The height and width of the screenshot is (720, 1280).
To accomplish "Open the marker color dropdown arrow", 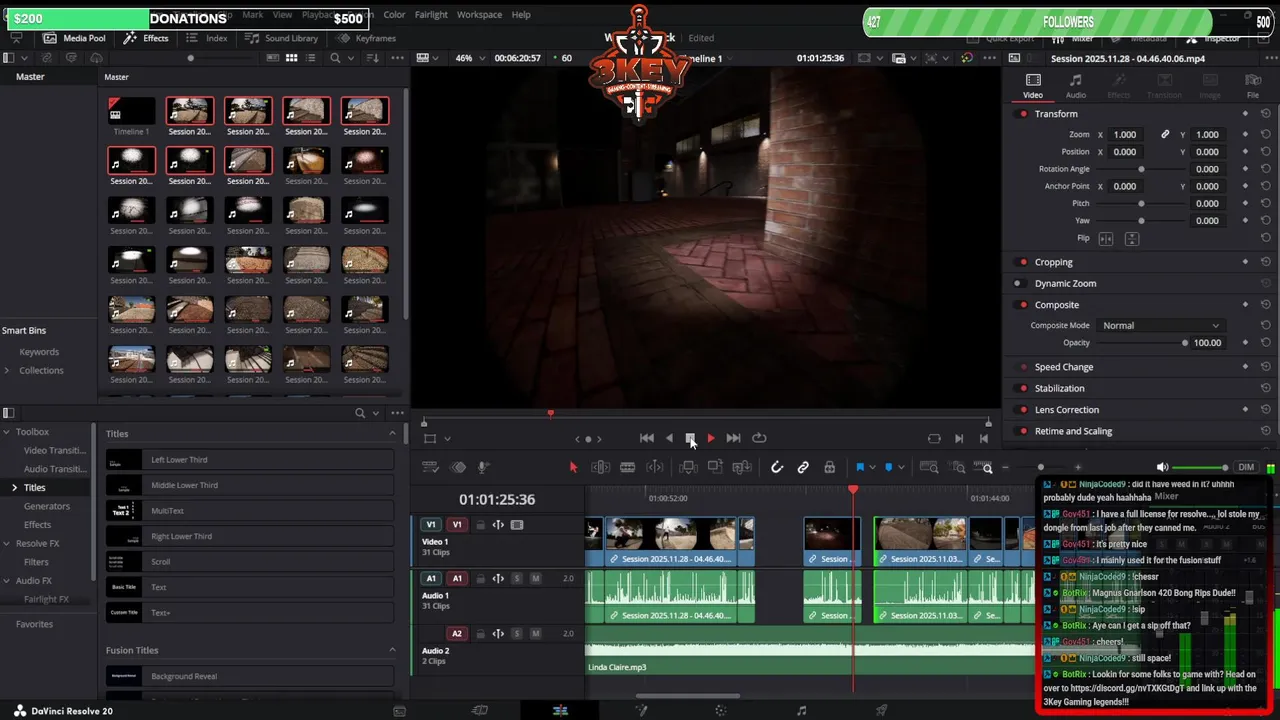I will coord(901,467).
